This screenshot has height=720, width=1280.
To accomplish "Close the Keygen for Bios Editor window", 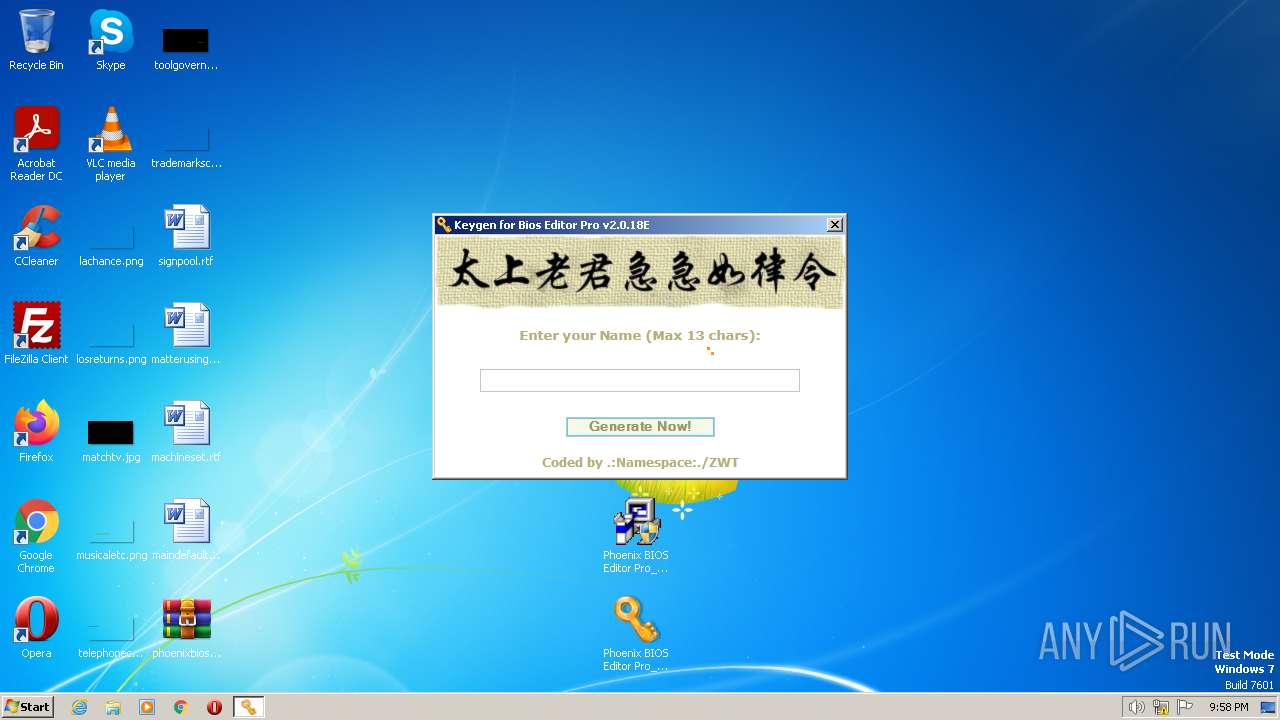I will (835, 225).
